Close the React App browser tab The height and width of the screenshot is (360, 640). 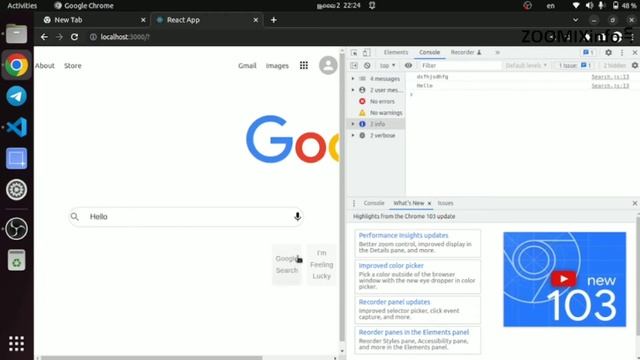tap(256, 20)
